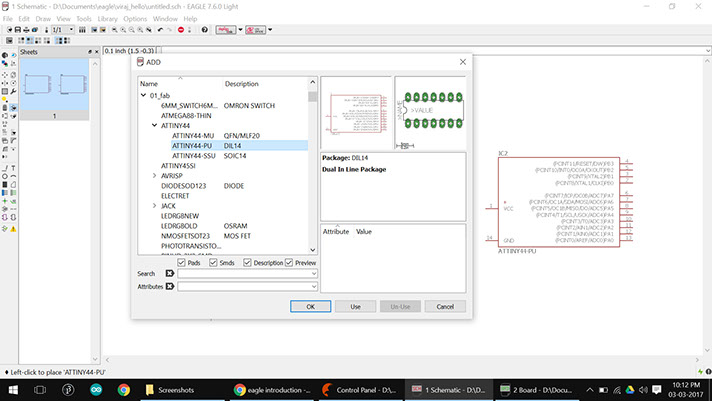712x401 pixels.
Task: Select the Change wrench tool
Action: 13,91
